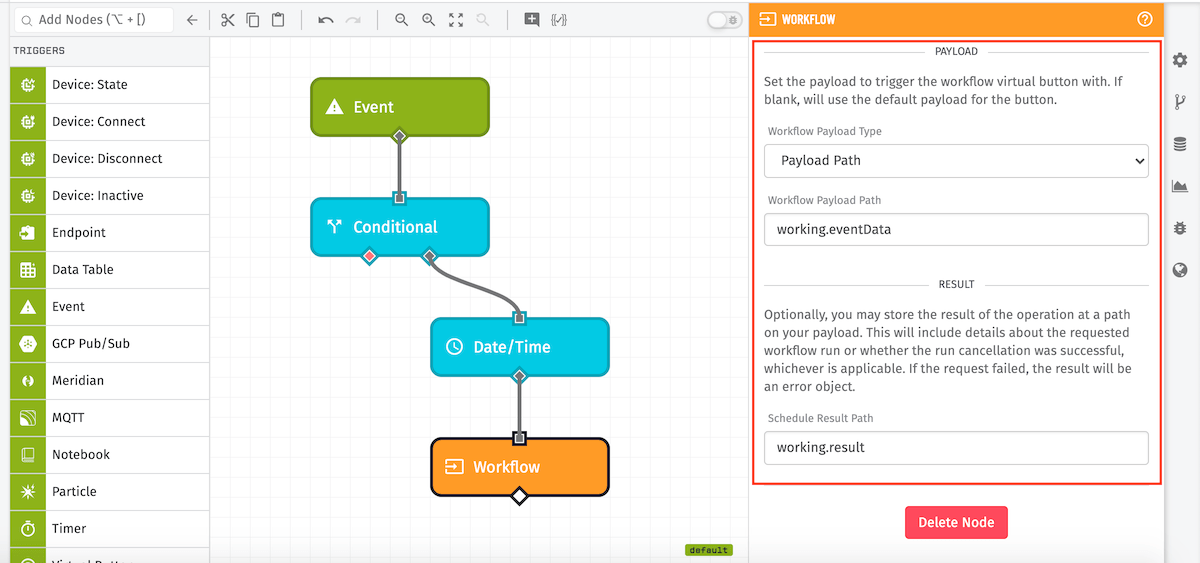
Task: Edit the Workflow Payload Path field
Action: [956, 229]
